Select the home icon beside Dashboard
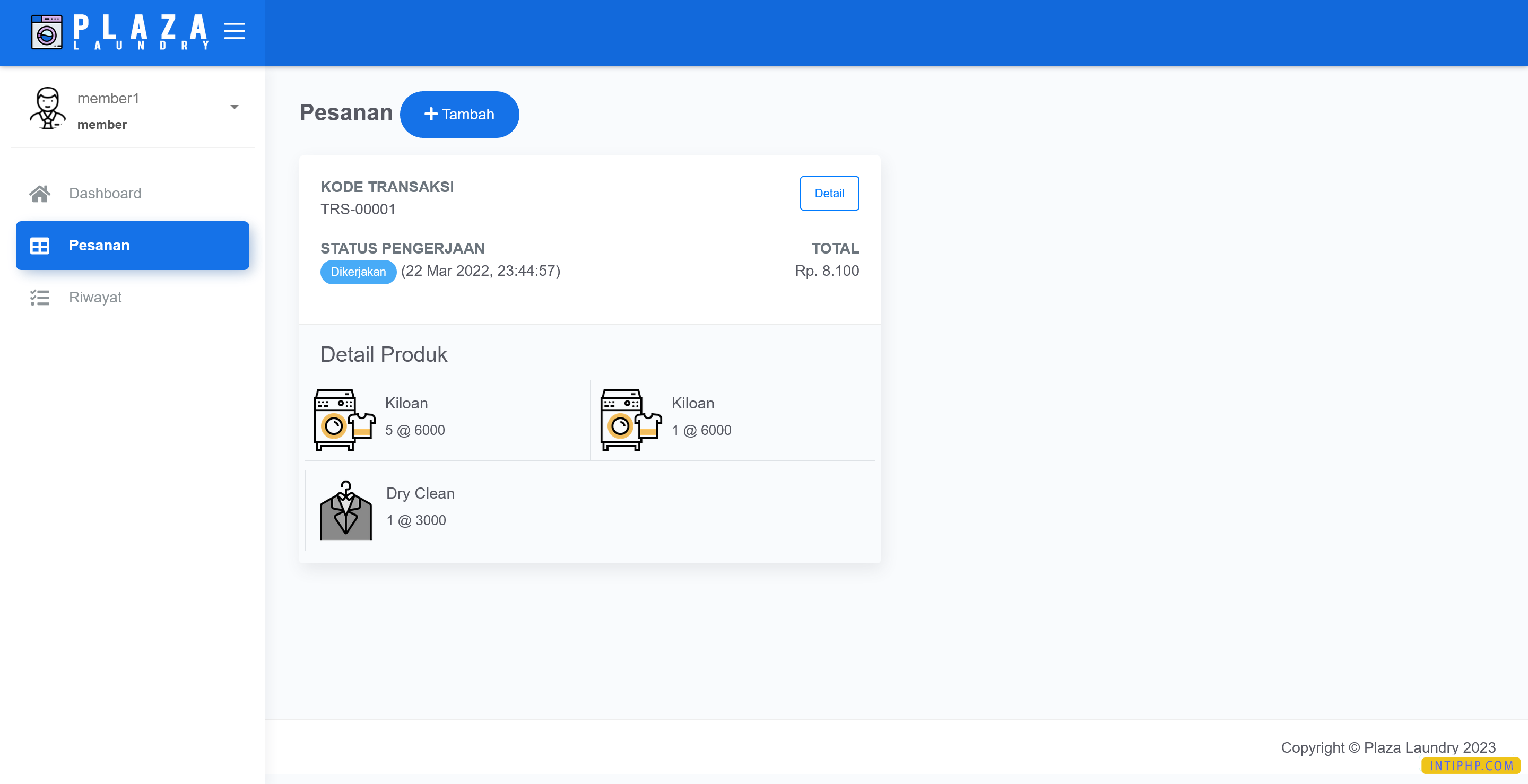Image resolution: width=1528 pixels, height=784 pixels. (x=40, y=193)
